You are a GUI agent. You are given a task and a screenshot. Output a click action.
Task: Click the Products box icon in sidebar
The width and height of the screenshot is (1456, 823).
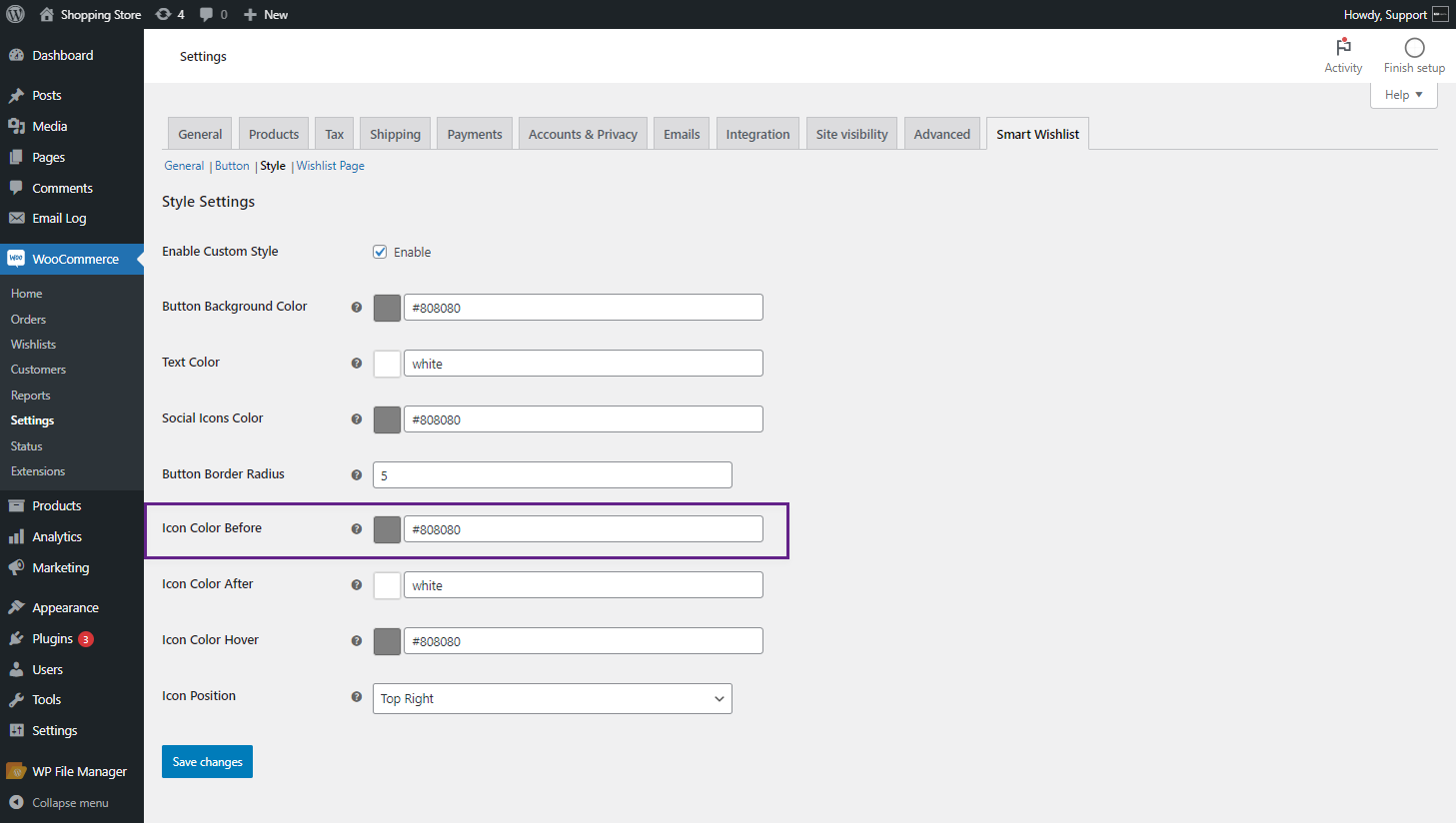[16, 505]
